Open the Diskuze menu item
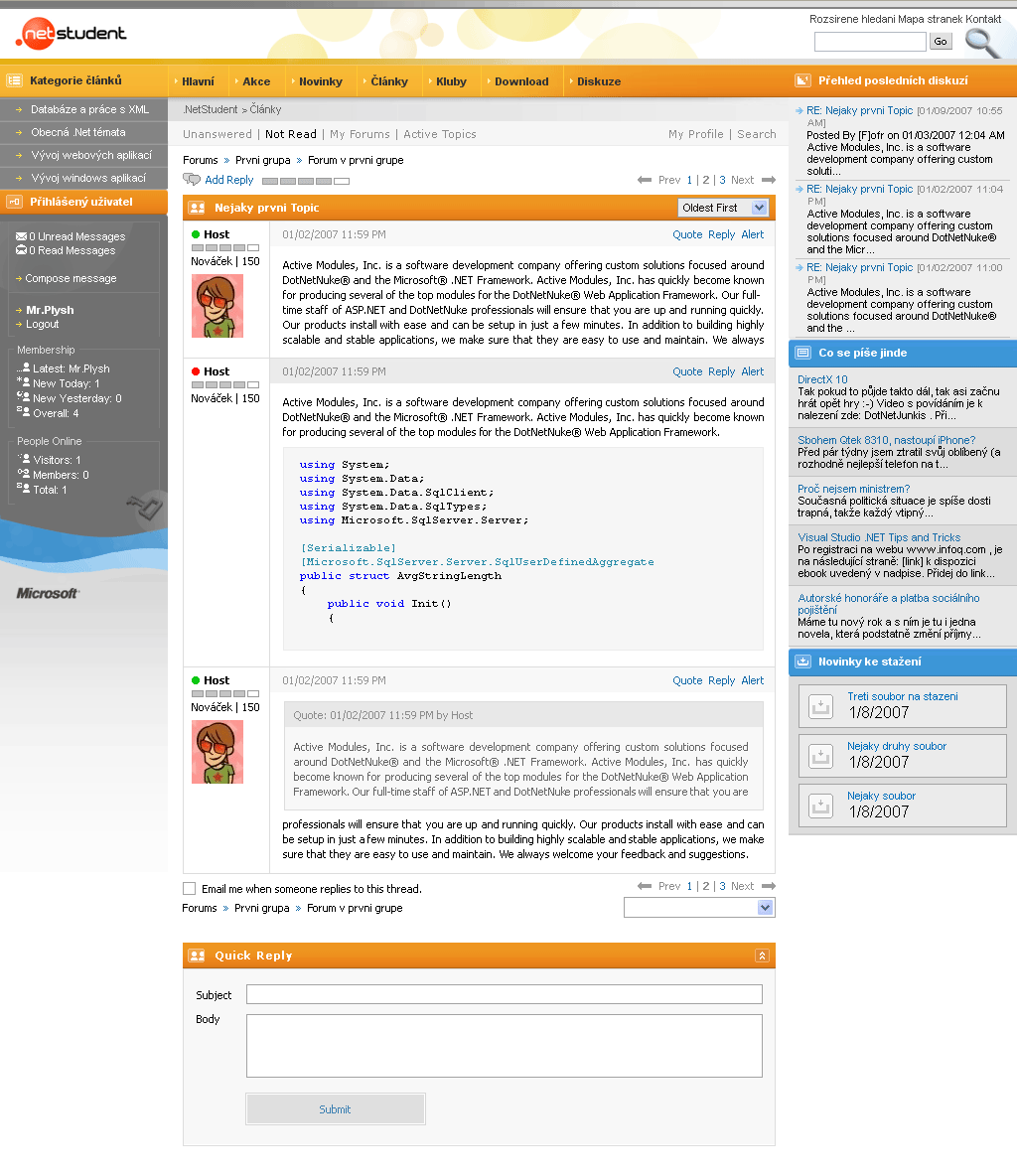This screenshot has height=1176, width=1017. coord(599,81)
